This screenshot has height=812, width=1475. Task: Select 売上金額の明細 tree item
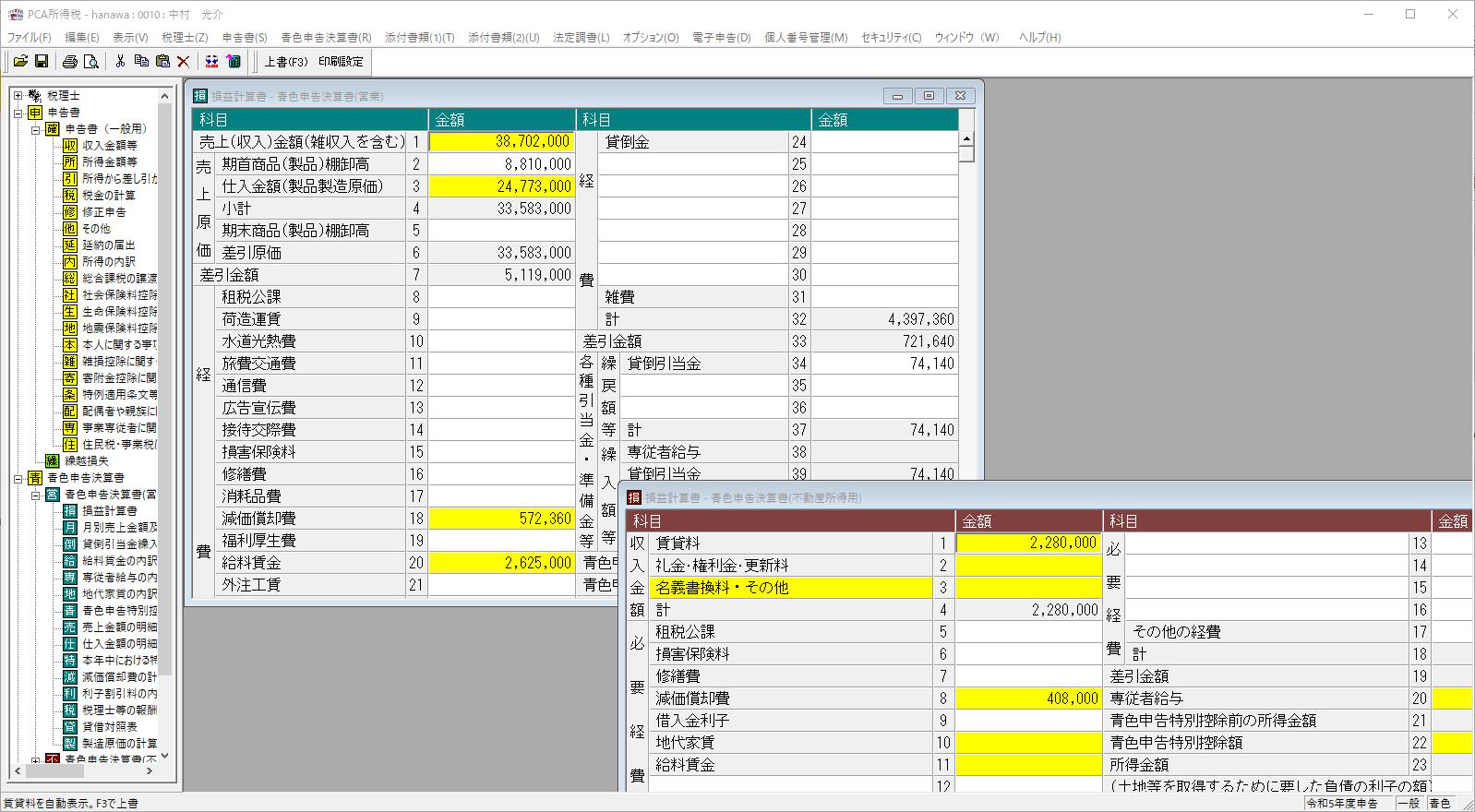click(120, 627)
